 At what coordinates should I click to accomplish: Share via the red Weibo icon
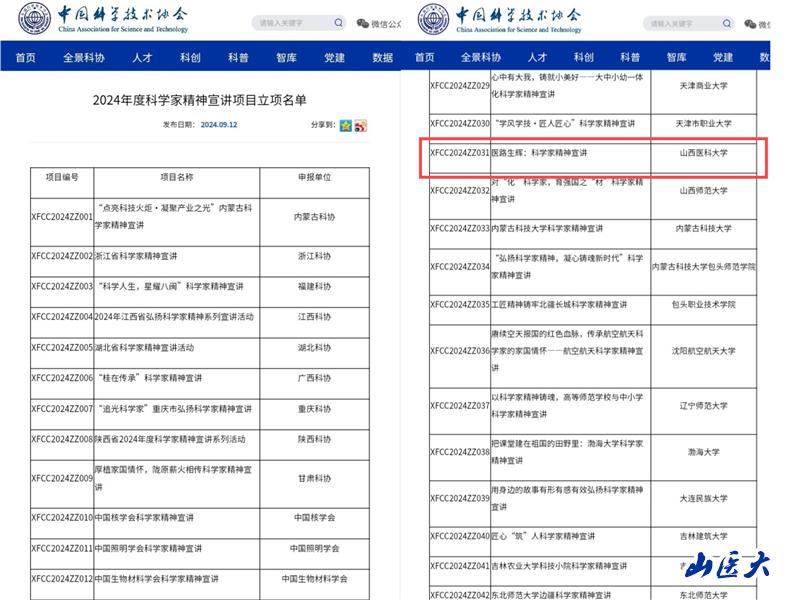click(x=360, y=126)
